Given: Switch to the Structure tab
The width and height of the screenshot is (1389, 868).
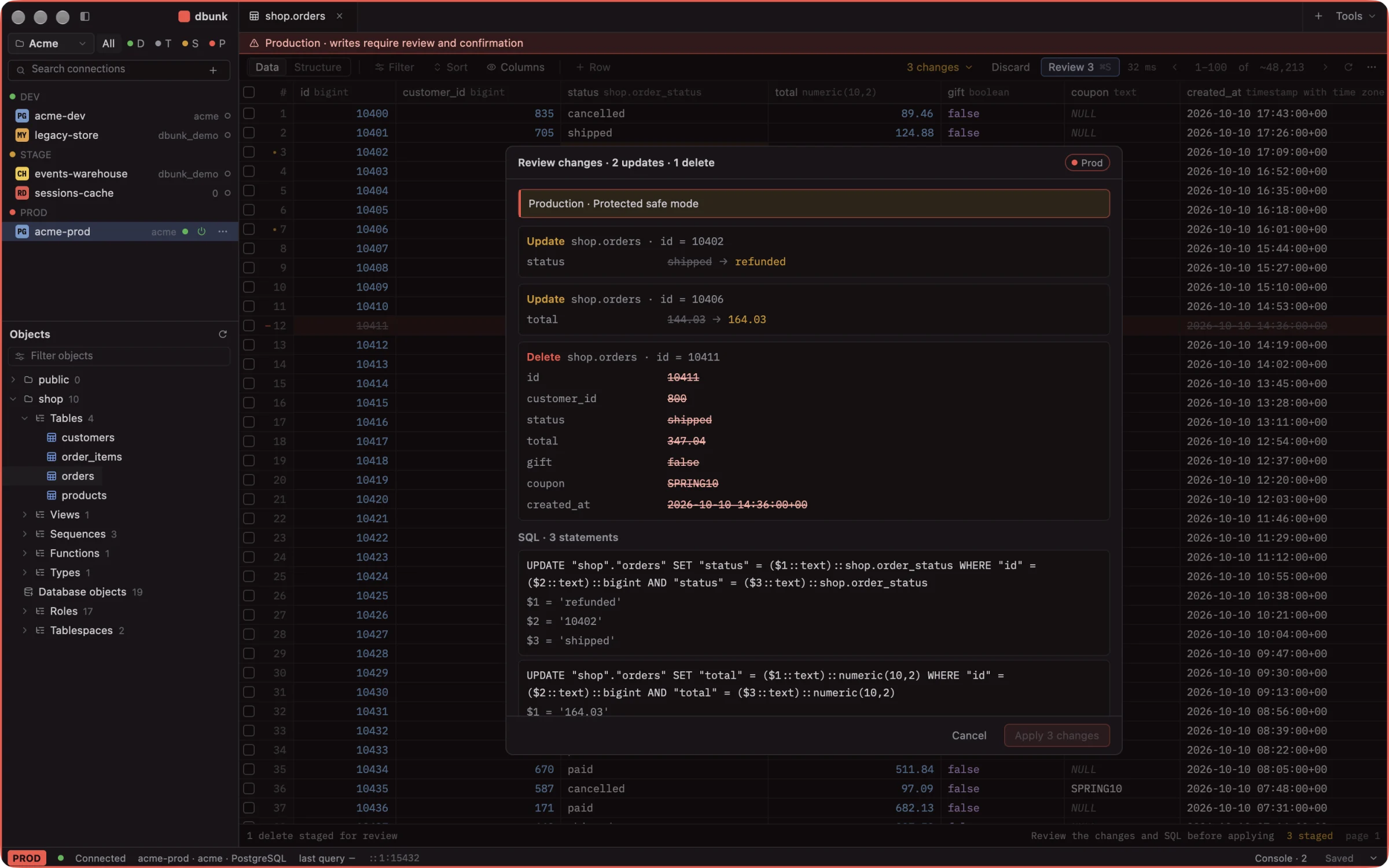Looking at the screenshot, I should tap(317, 67).
